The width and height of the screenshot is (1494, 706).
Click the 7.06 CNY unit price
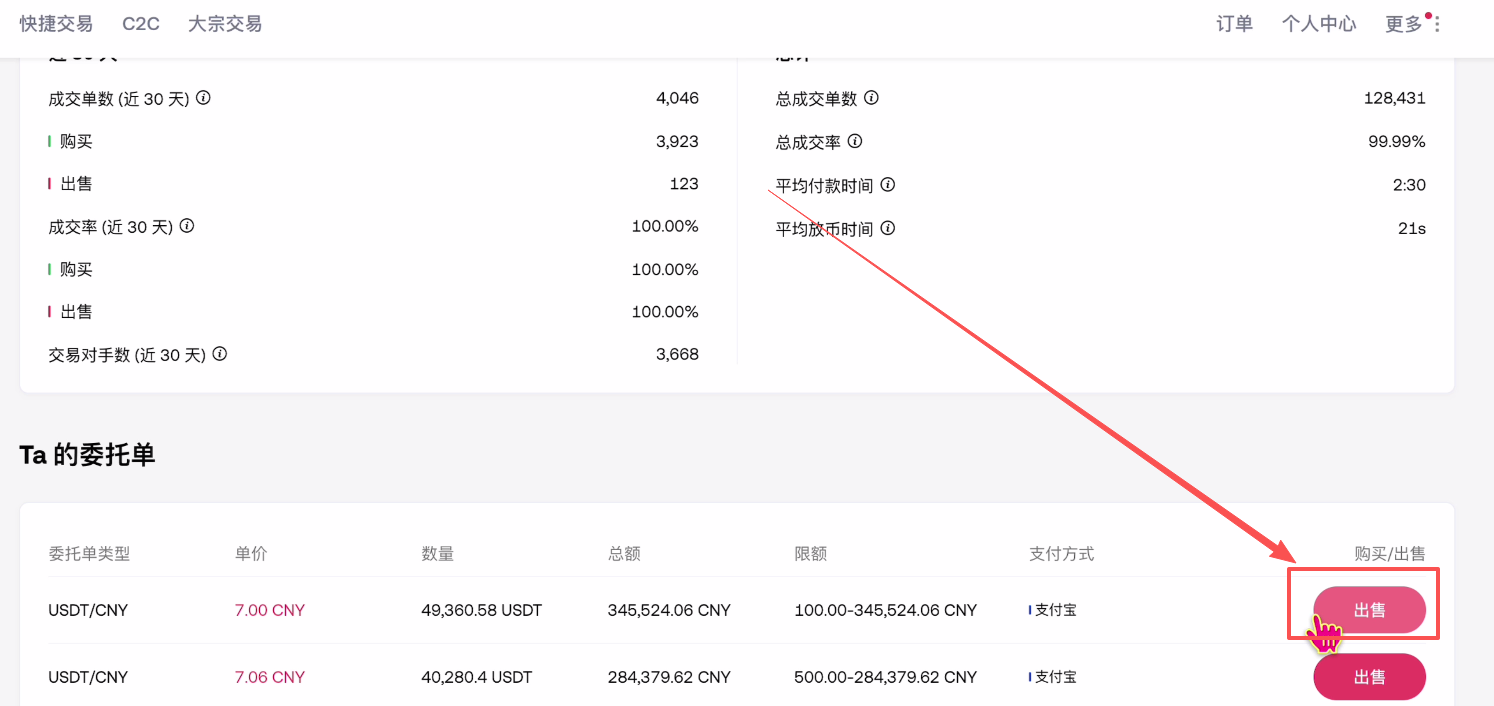[270, 677]
